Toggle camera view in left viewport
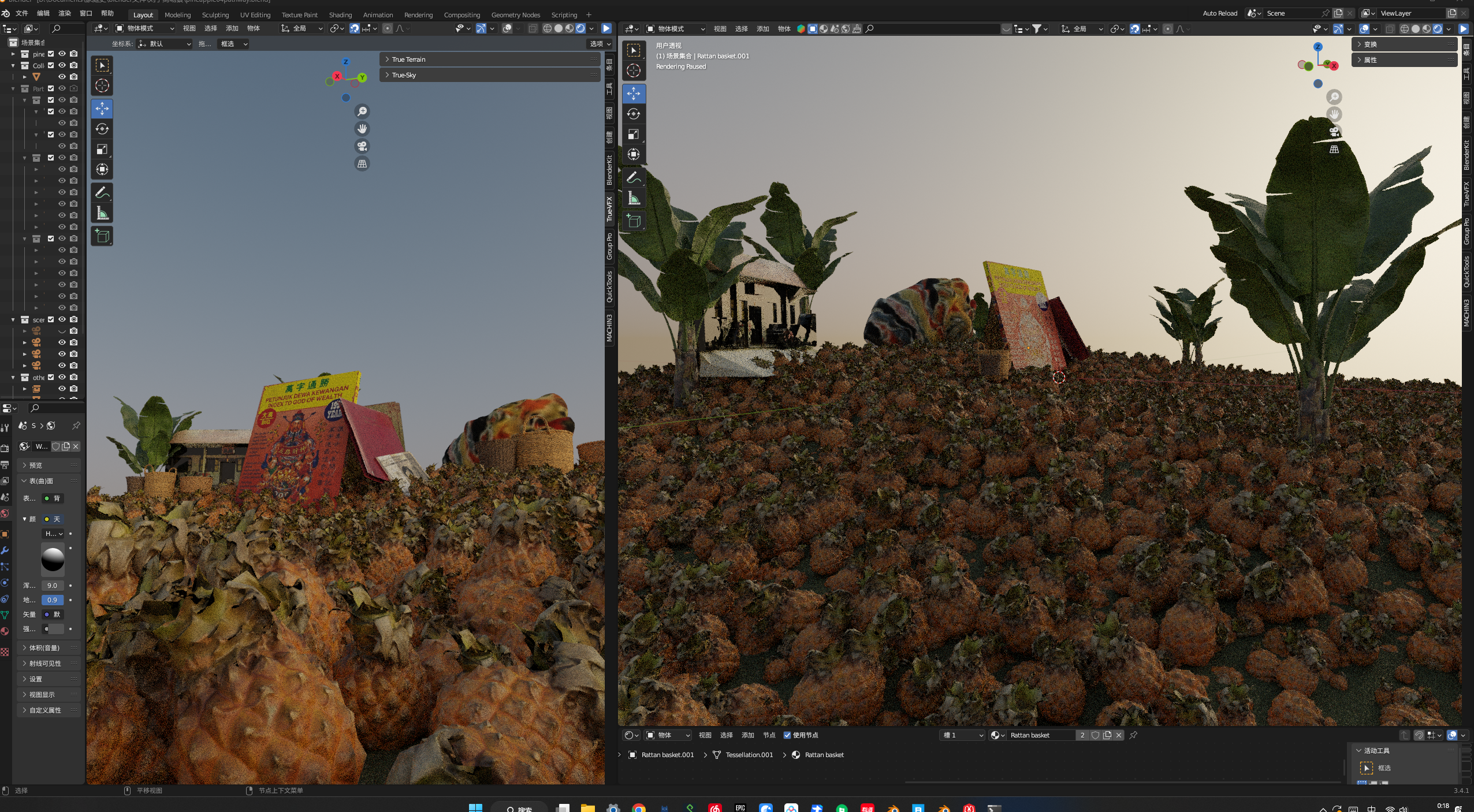The height and width of the screenshot is (812, 1474). pyautogui.click(x=362, y=146)
